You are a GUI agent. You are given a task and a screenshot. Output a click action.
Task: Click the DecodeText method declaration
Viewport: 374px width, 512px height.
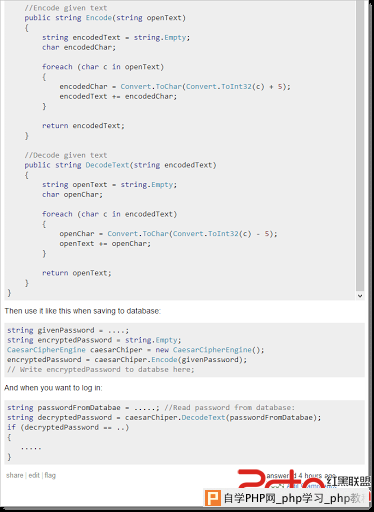(x=120, y=165)
